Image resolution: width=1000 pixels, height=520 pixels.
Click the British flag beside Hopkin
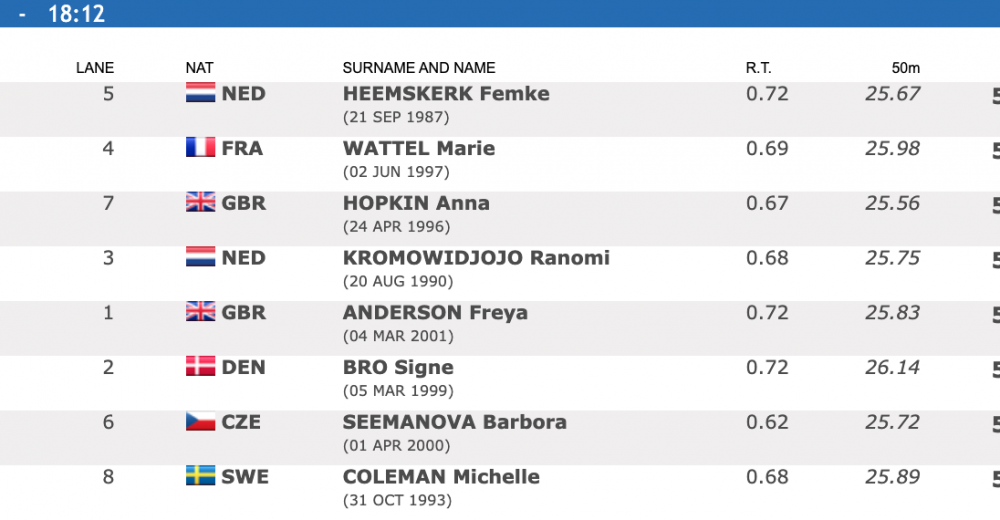(x=200, y=203)
